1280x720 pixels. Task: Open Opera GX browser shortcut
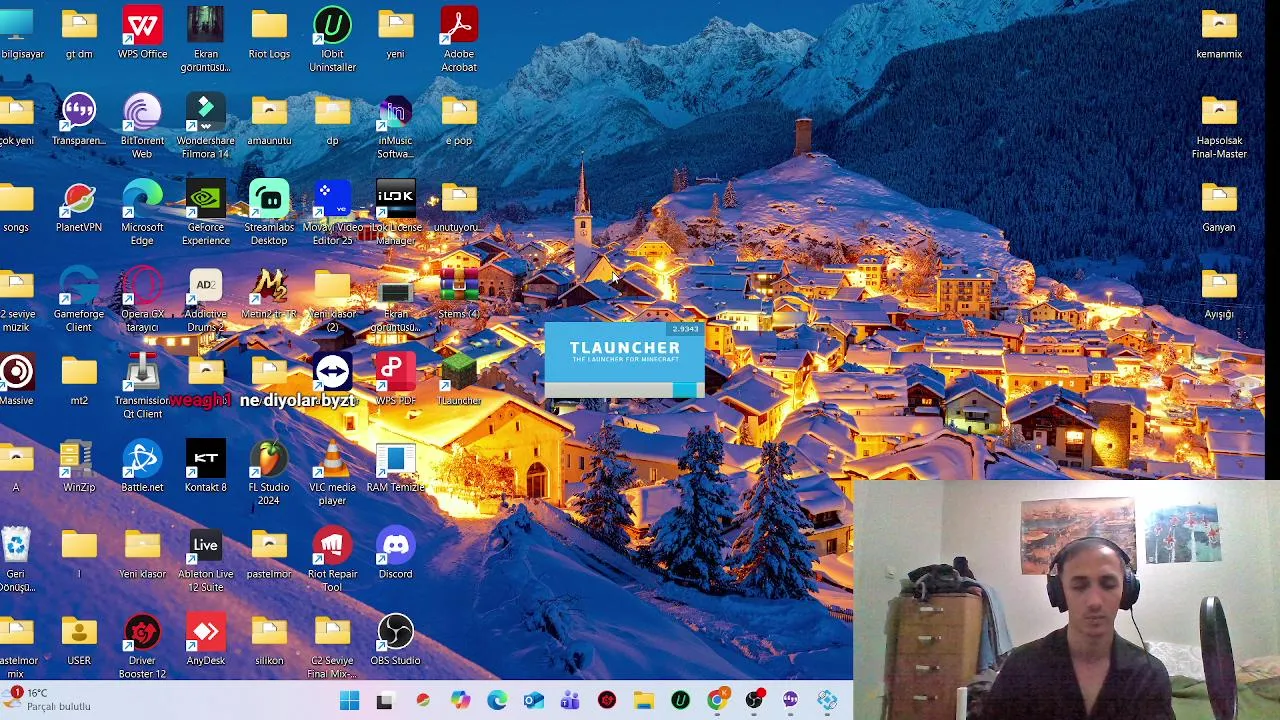tap(142, 300)
